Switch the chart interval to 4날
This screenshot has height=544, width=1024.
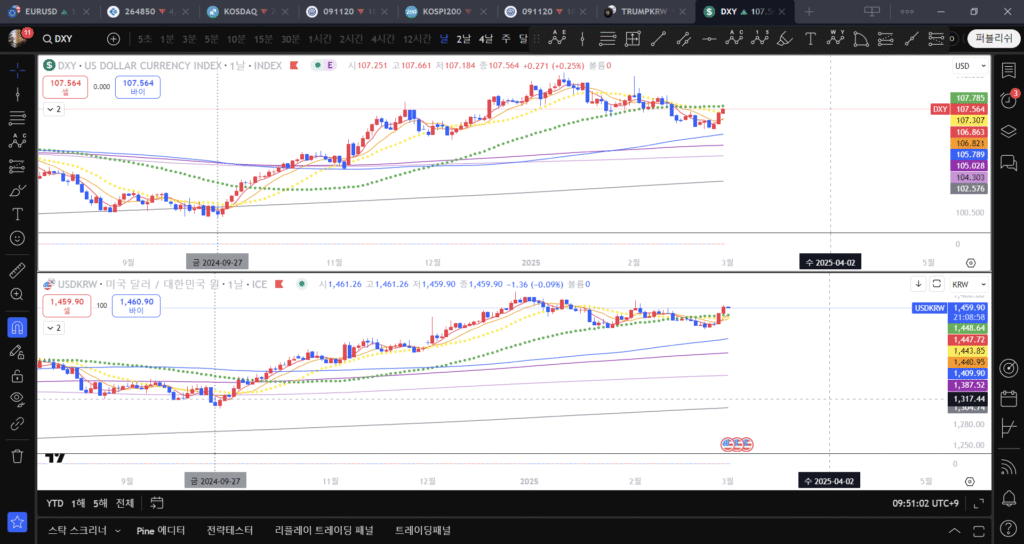tap(486, 39)
